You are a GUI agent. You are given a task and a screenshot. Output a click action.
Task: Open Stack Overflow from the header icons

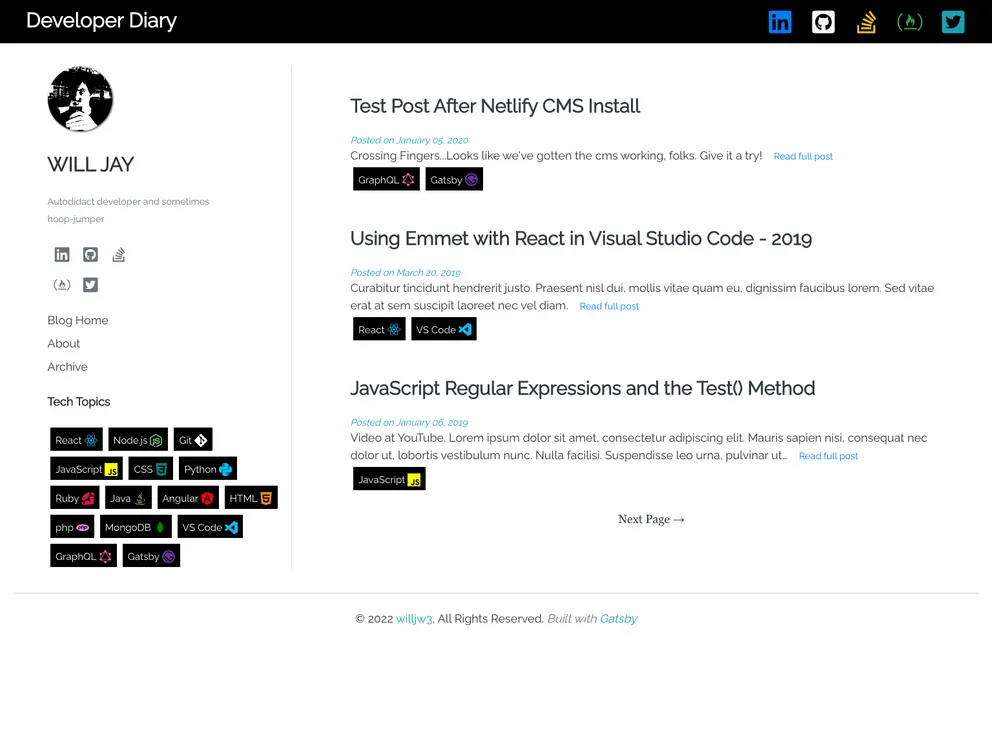point(865,20)
